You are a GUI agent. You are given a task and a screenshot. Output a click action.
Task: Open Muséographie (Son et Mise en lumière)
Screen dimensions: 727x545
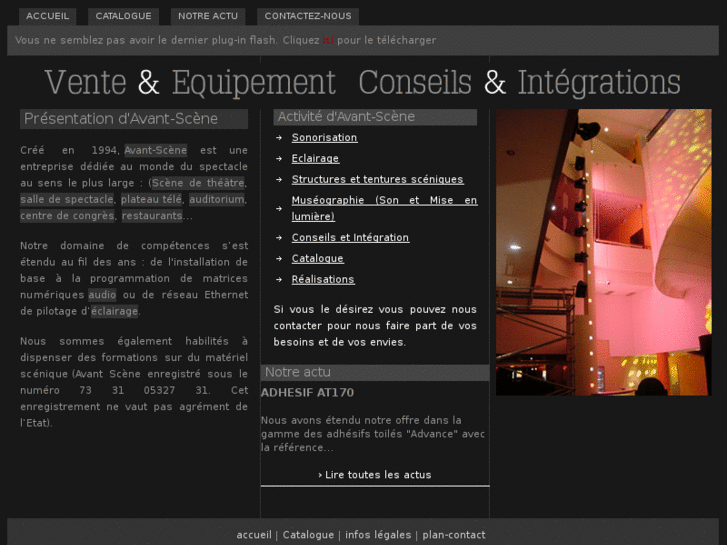click(384, 208)
